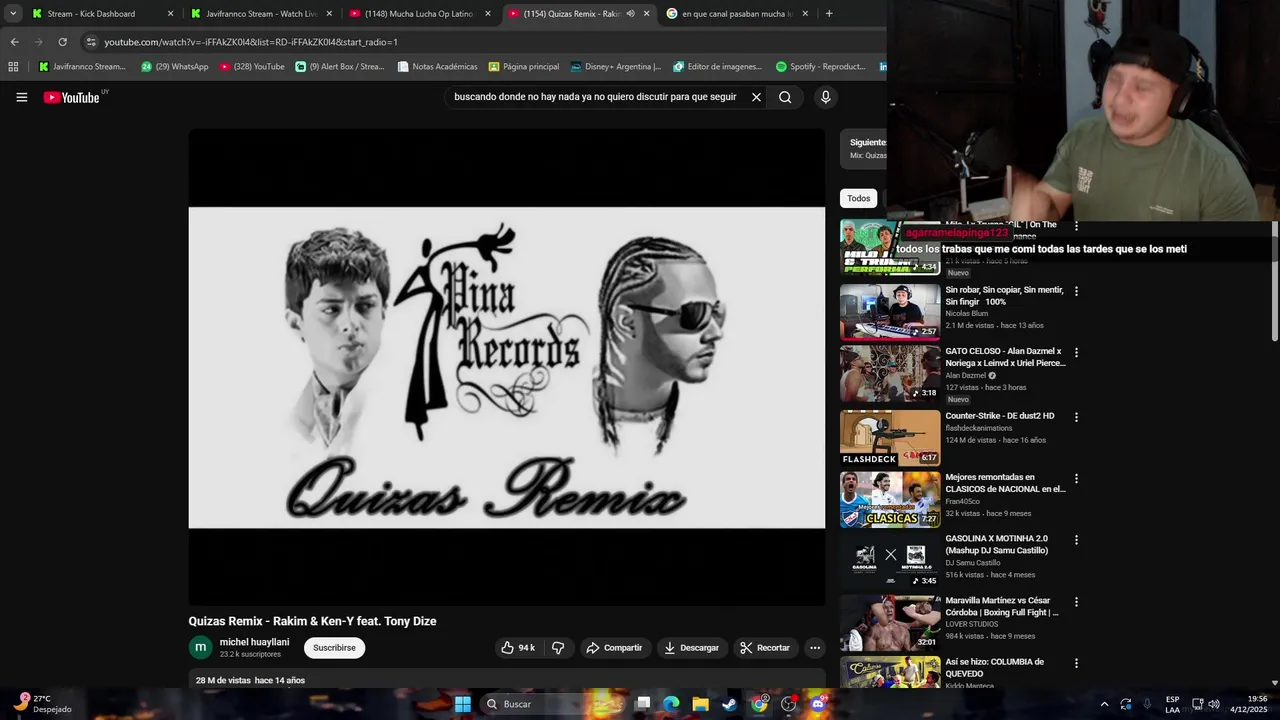Click the Quizas Remix video player
Viewport: 1280px width, 720px height.
507,367
